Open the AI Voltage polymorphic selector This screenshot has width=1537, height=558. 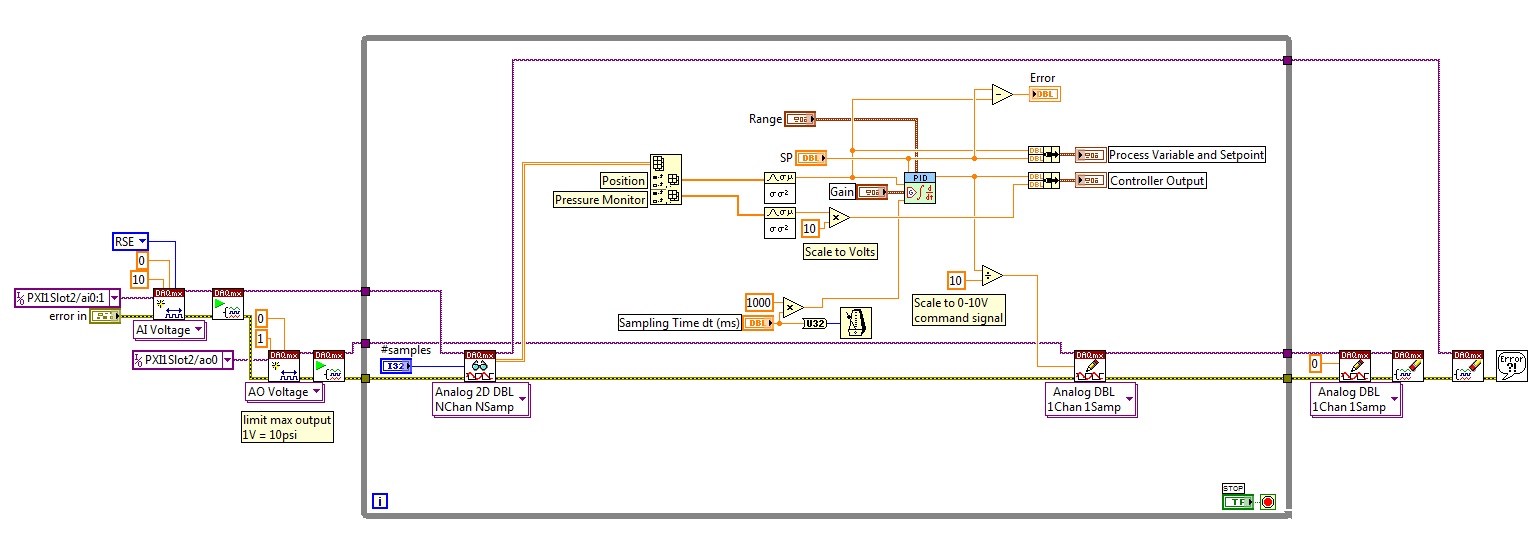click(170, 330)
